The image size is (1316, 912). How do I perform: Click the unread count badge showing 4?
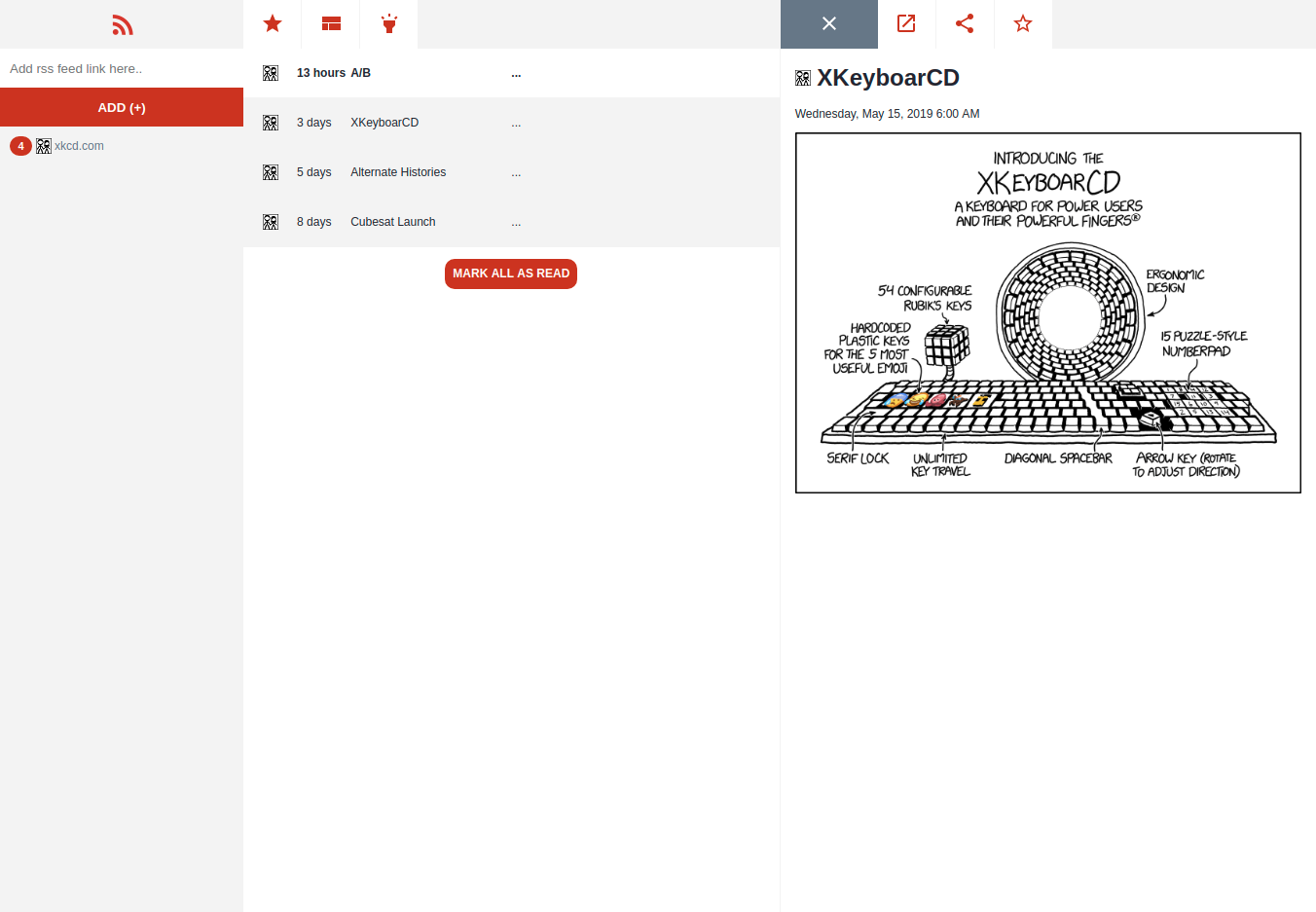pos(20,146)
